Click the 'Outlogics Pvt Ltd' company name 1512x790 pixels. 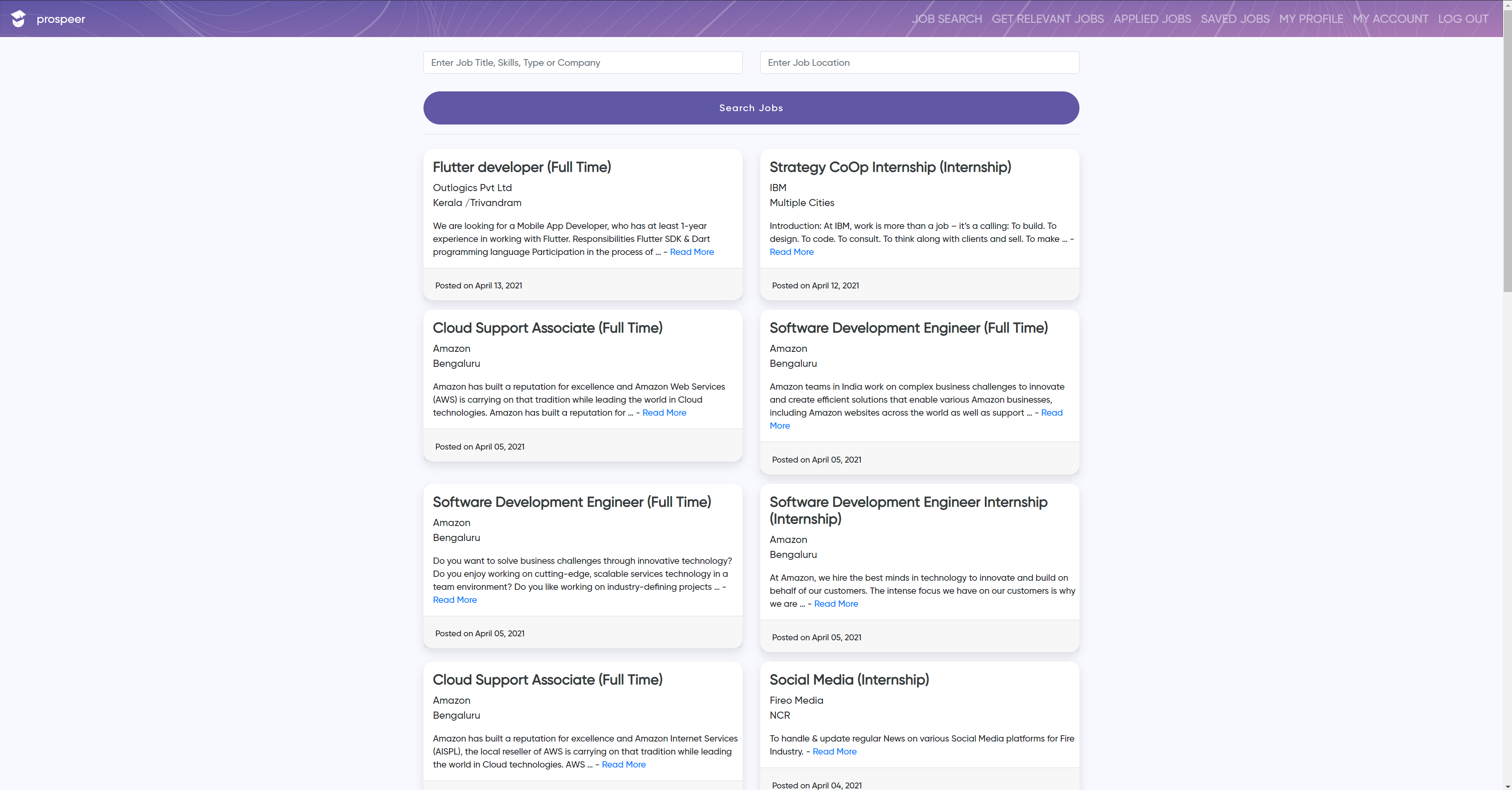coord(472,188)
